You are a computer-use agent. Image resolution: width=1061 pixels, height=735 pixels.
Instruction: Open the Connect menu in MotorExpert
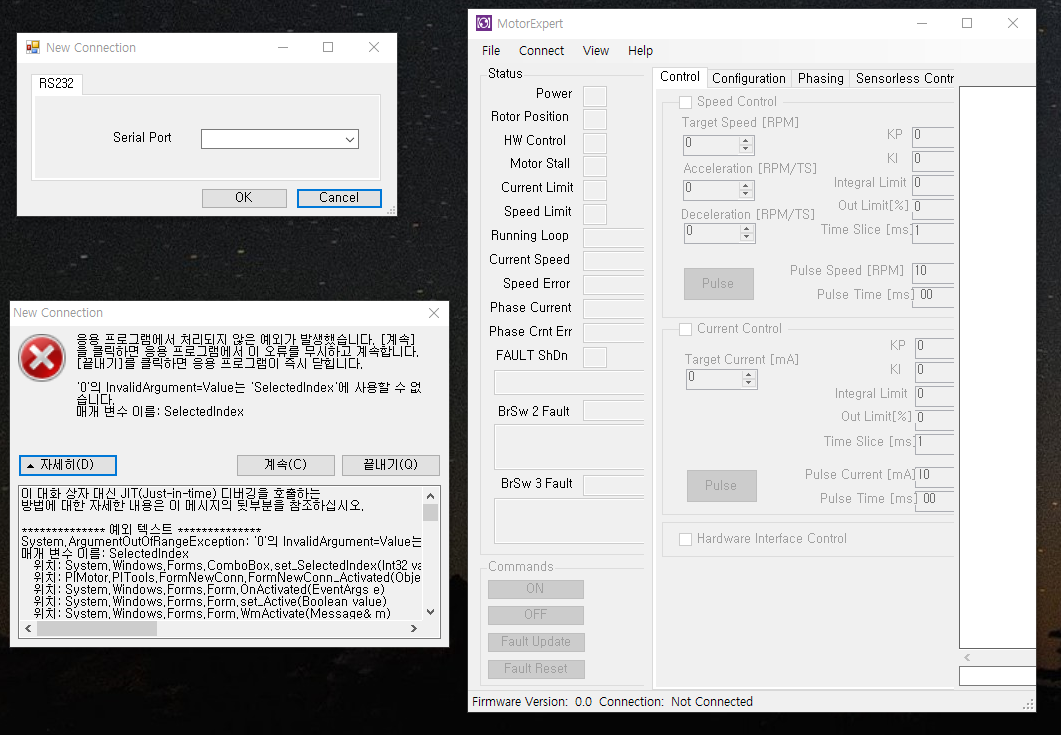click(x=541, y=51)
